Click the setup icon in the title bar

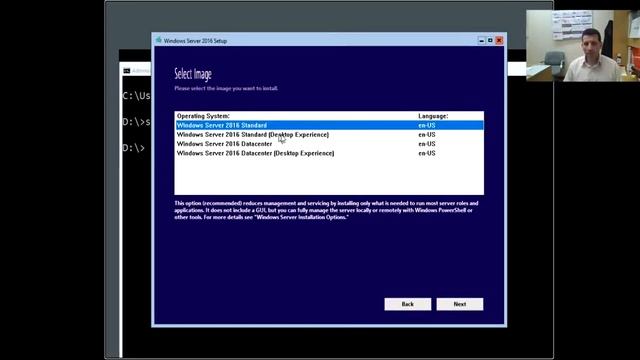(158, 40)
